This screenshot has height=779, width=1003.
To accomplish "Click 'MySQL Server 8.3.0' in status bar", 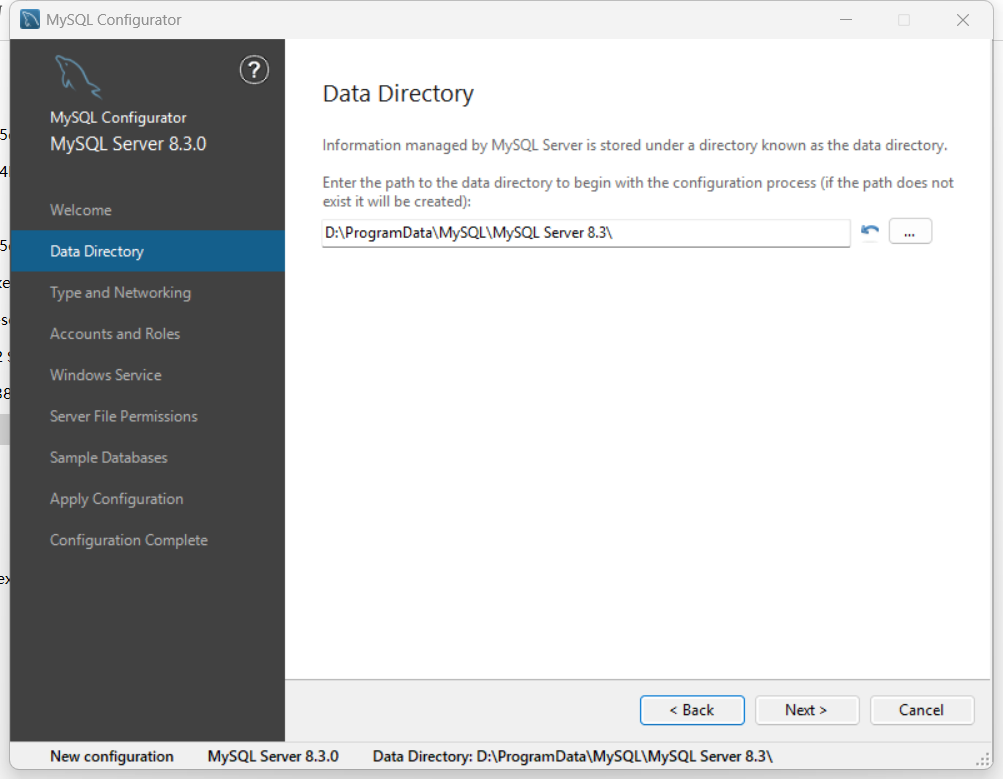I will (273, 756).
